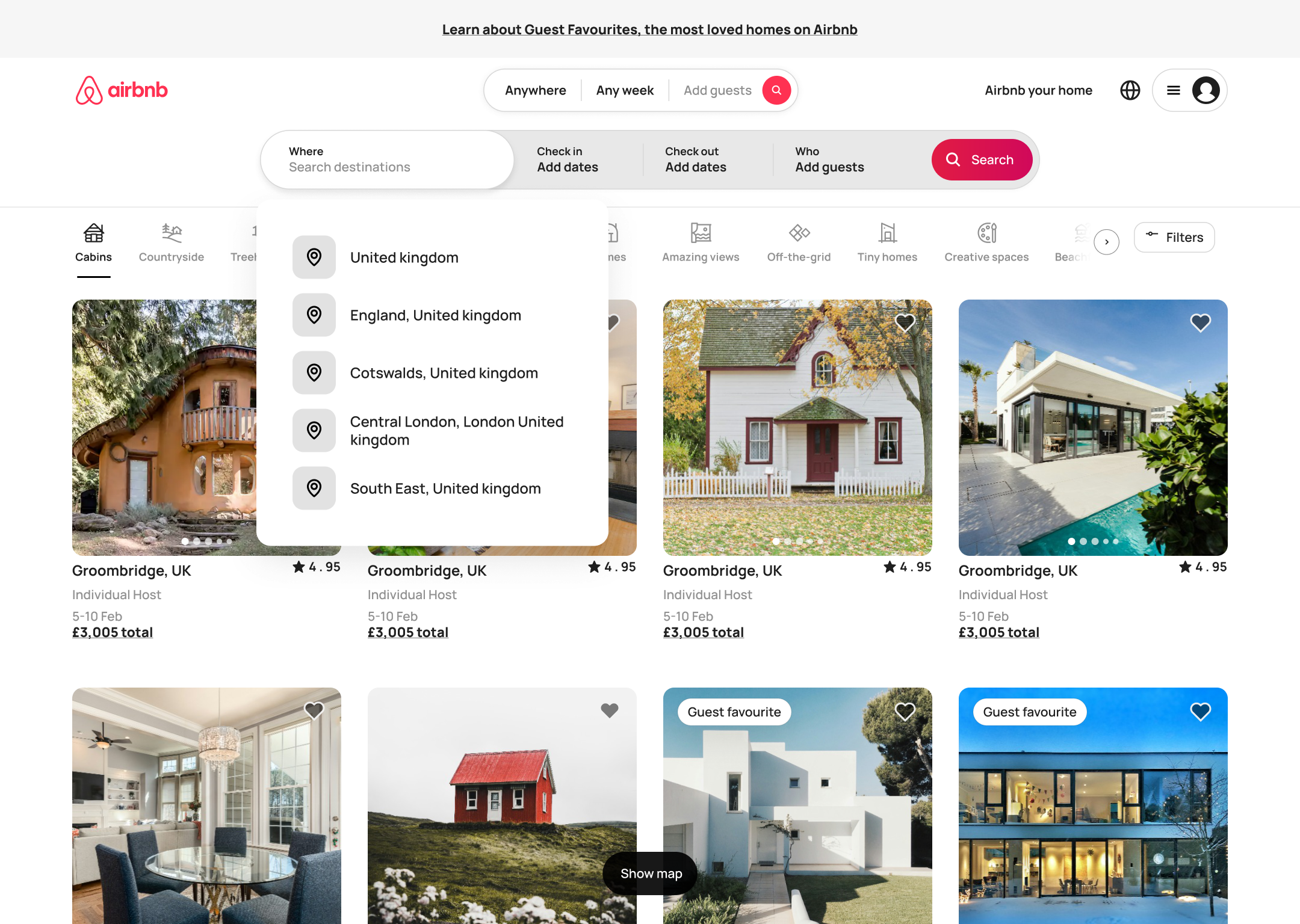Open the Guest Favourites banner link
The width and height of the screenshot is (1300, 924).
point(649,29)
